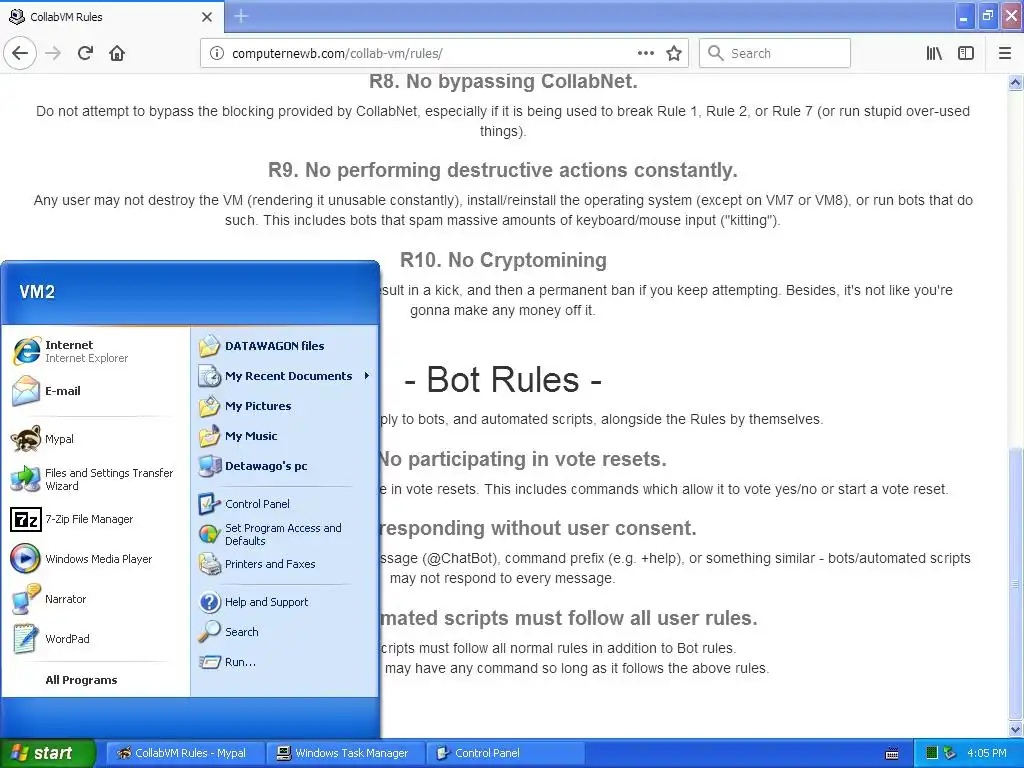Expand the My Recent Documents submenu arrow
This screenshot has width=1024, height=768.
coord(367,376)
